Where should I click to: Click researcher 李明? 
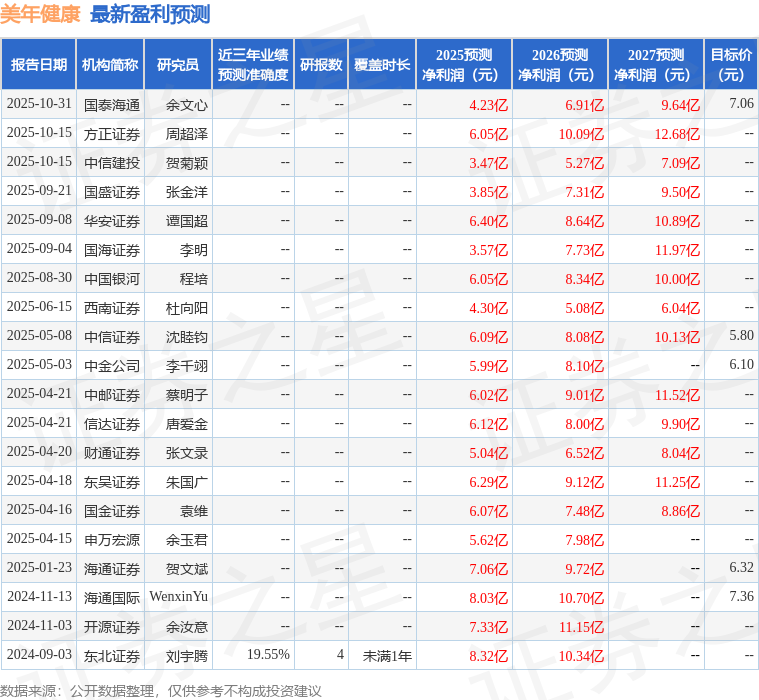(x=194, y=250)
